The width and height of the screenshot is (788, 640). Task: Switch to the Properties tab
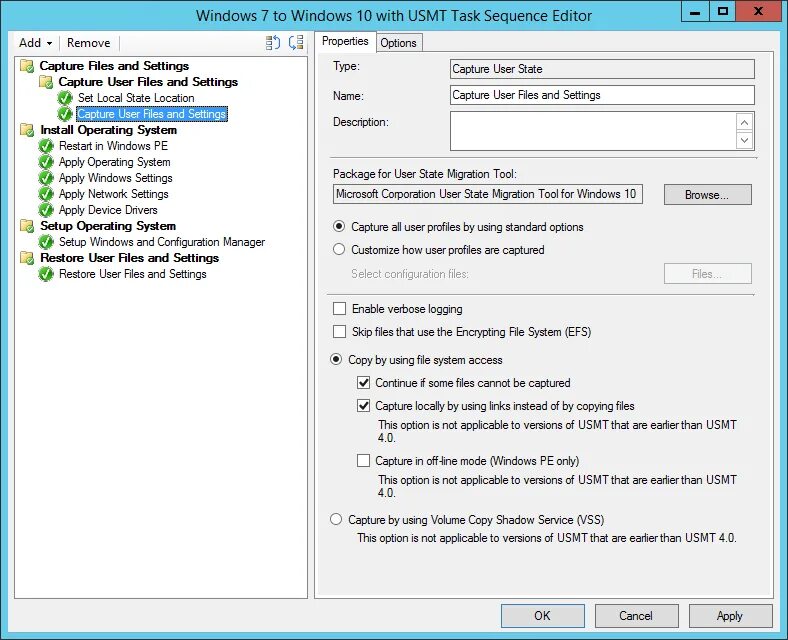tap(345, 41)
